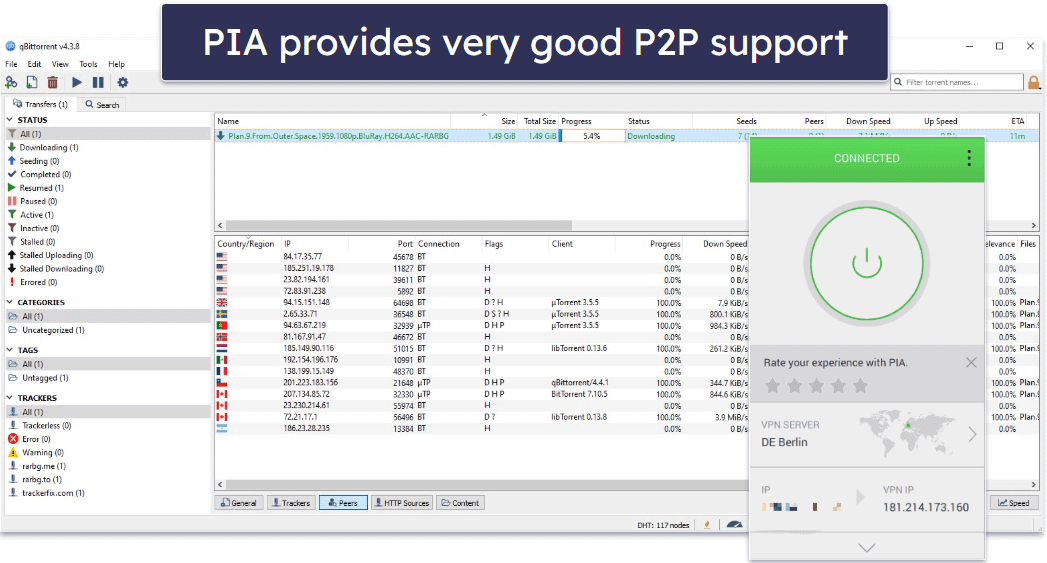The height and width of the screenshot is (563, 1047).
Task: Rate PIA with the third star
Action: [x=817, y=385]
